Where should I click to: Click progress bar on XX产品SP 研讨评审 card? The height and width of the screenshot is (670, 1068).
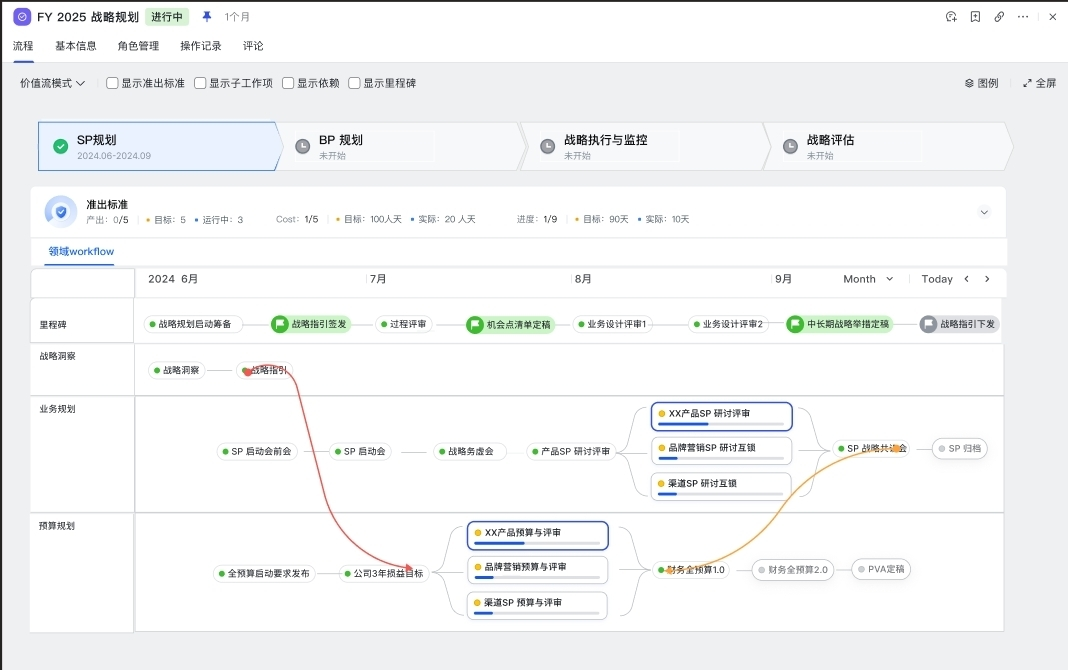(722, 424)
